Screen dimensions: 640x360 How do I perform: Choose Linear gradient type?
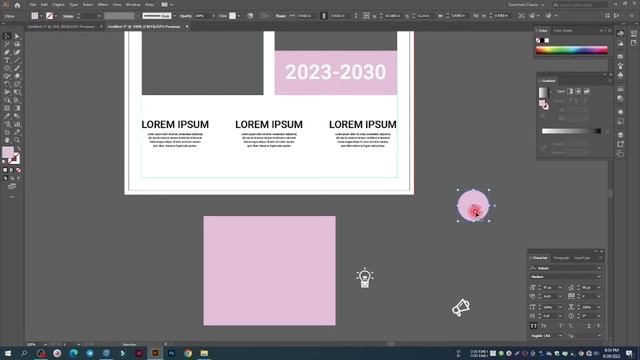pyautogui.click(x=570, y=91)
